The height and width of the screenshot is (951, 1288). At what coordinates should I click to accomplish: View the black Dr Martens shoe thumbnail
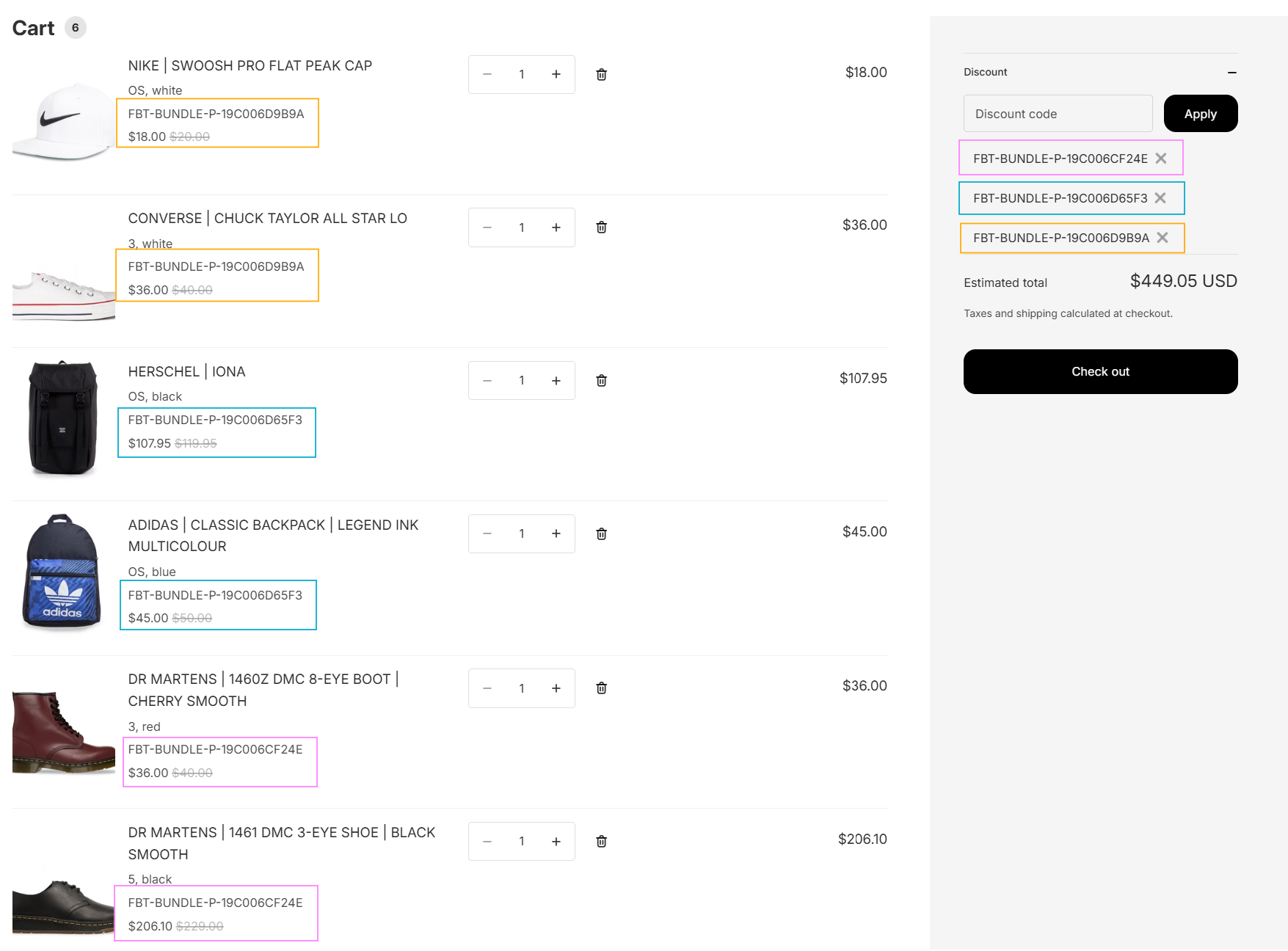[x=64, y=907]
